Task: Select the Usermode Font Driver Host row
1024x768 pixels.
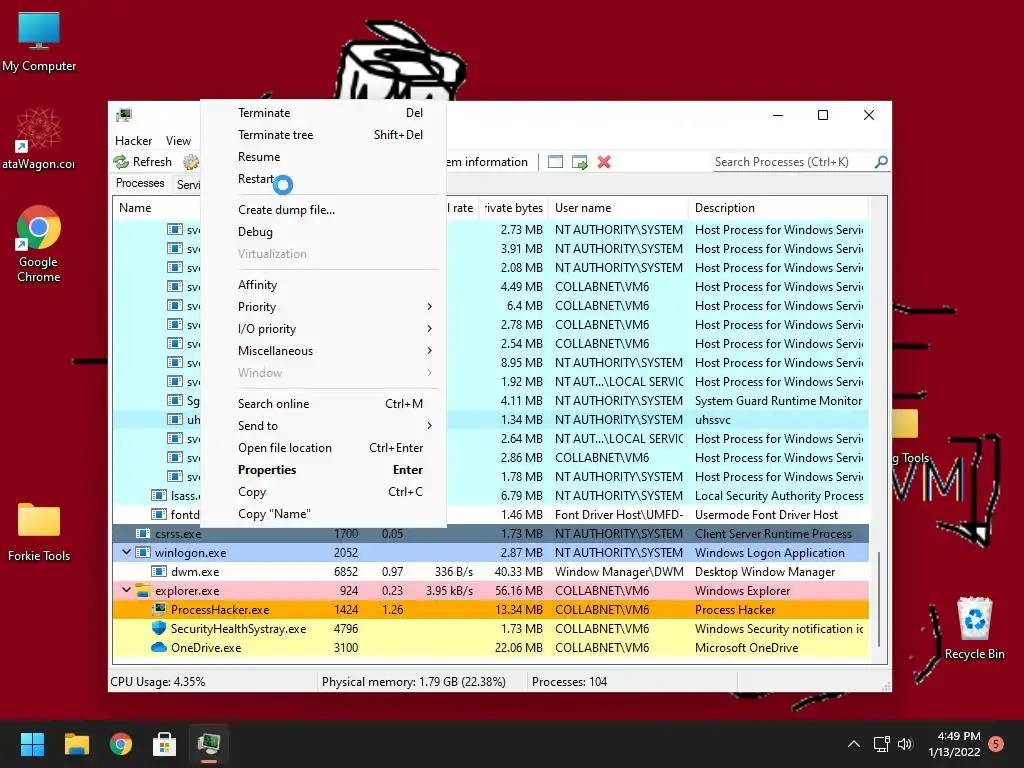Action: pos(490,515)
